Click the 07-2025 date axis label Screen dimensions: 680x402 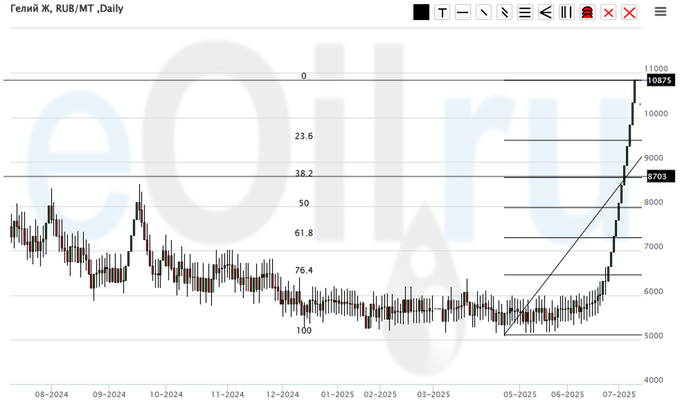pos(619,395)
